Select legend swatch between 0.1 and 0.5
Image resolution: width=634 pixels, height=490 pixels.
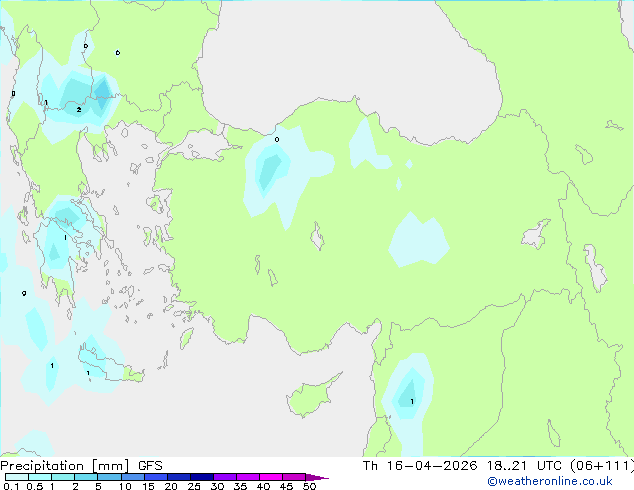[17, 477]
